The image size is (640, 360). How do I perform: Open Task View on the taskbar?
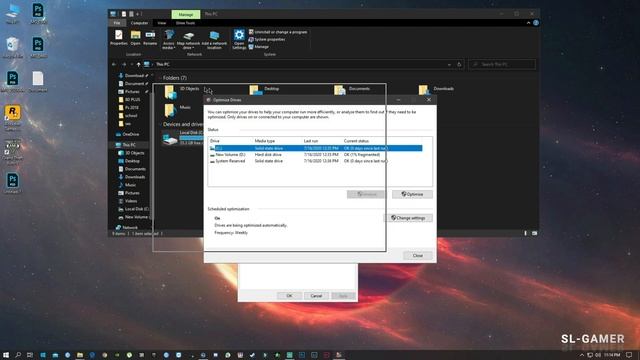30,355
